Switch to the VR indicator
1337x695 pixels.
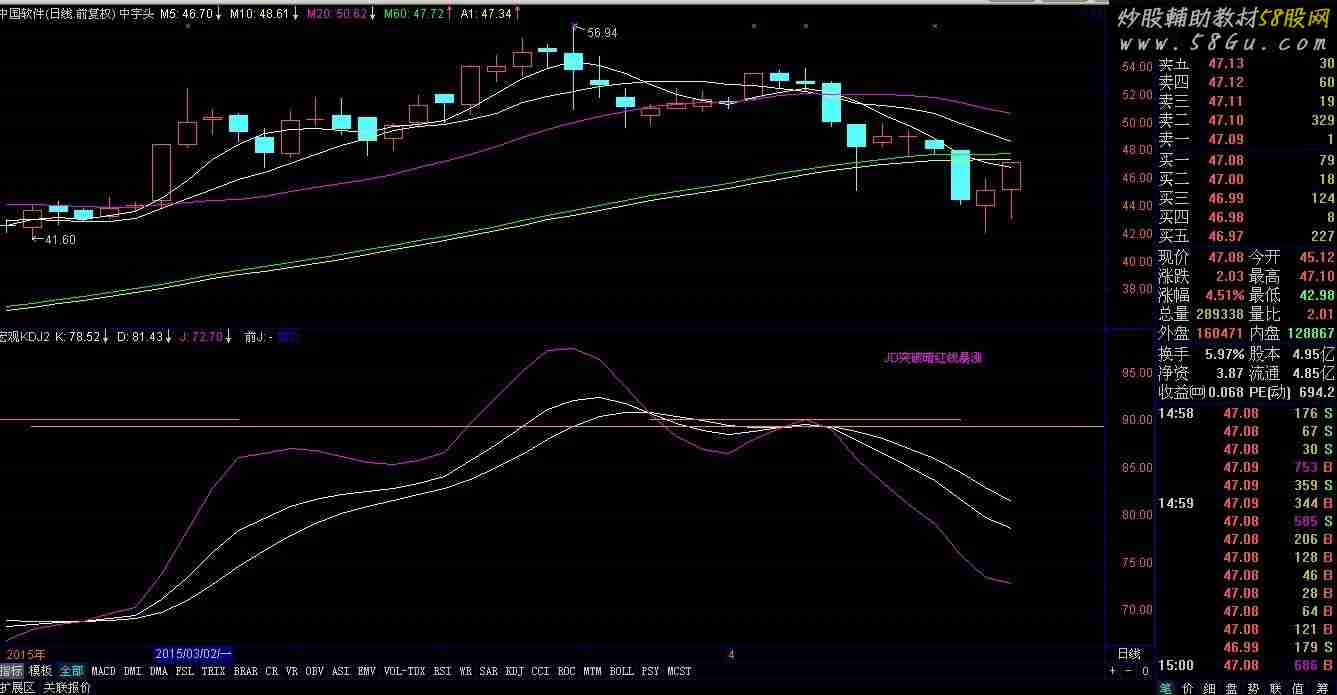[x=291, y=671]
